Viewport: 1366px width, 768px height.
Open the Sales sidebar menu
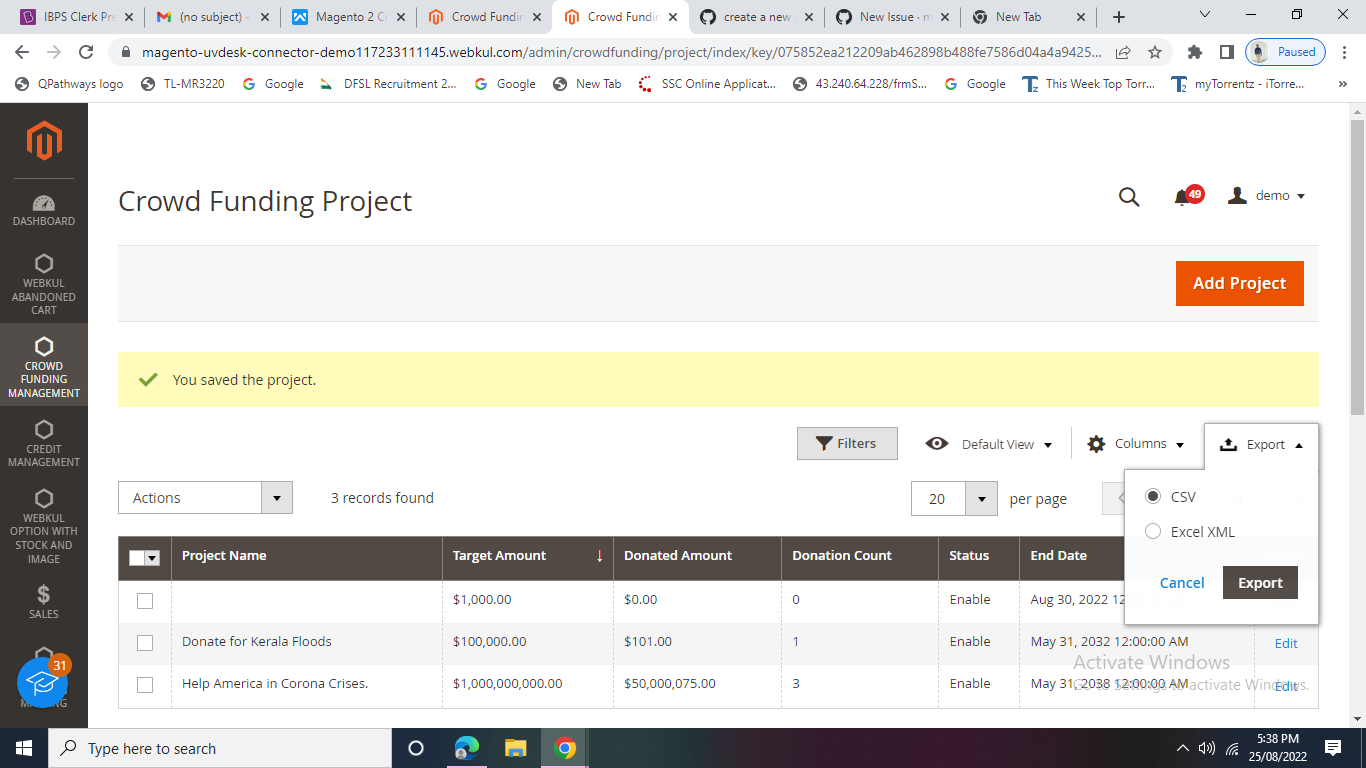pos(44,601)
